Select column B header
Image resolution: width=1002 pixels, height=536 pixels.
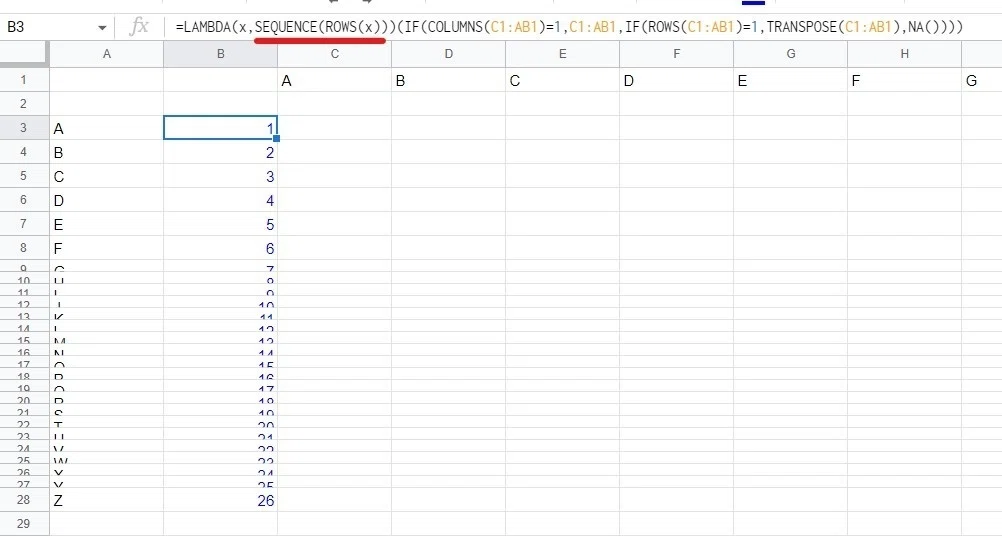coord(220,54)
